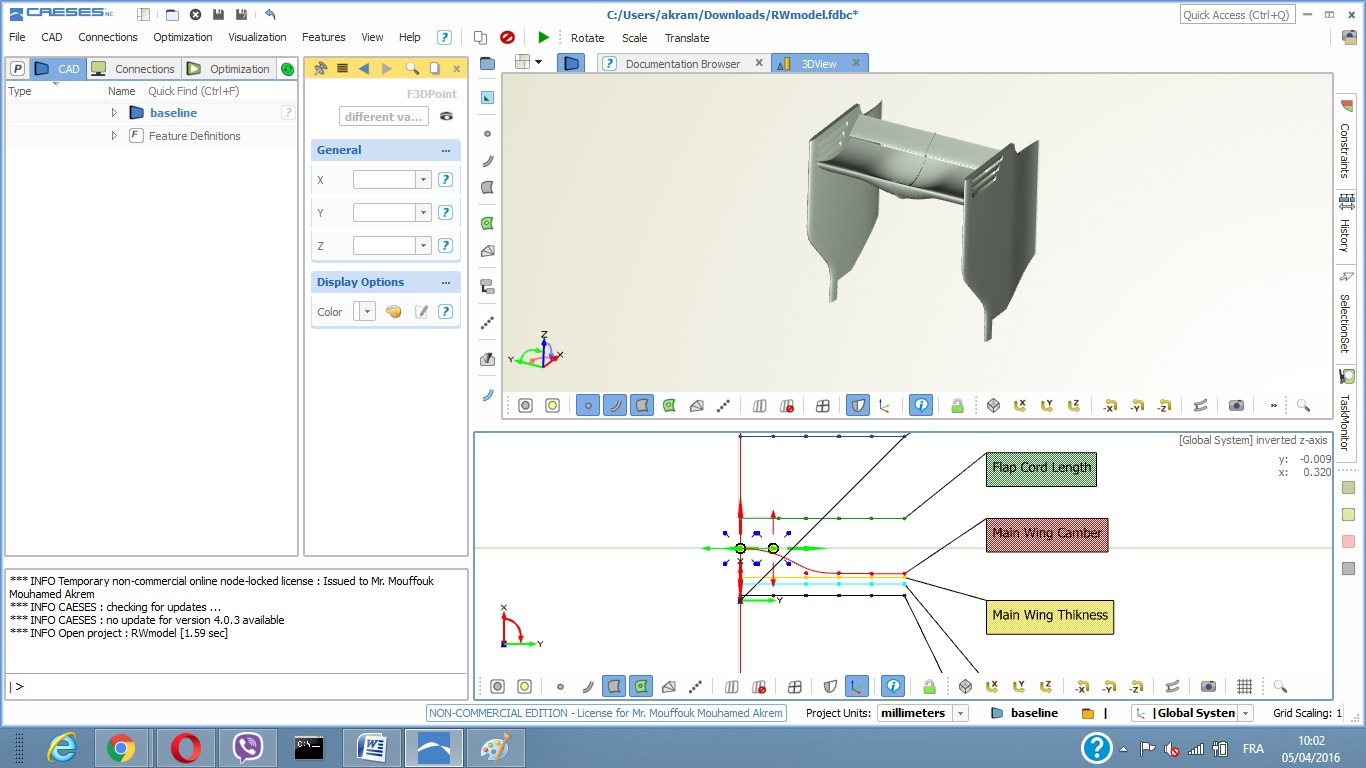Screen dimensions: 1366x768
Task: Toggle the information icon in upper 3D view toolbar
Action: pos(921,405)
